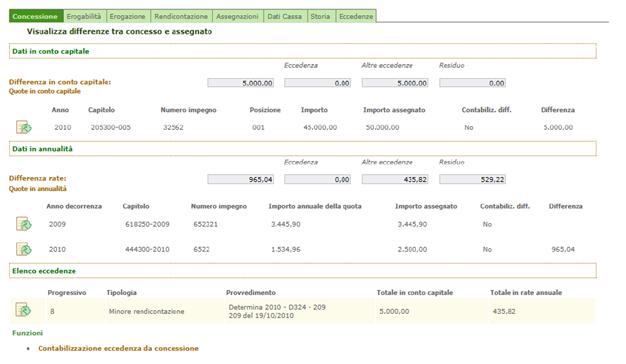The image size is (626, 364).
Task: Click Funzioni label
Action: (27, 333)
